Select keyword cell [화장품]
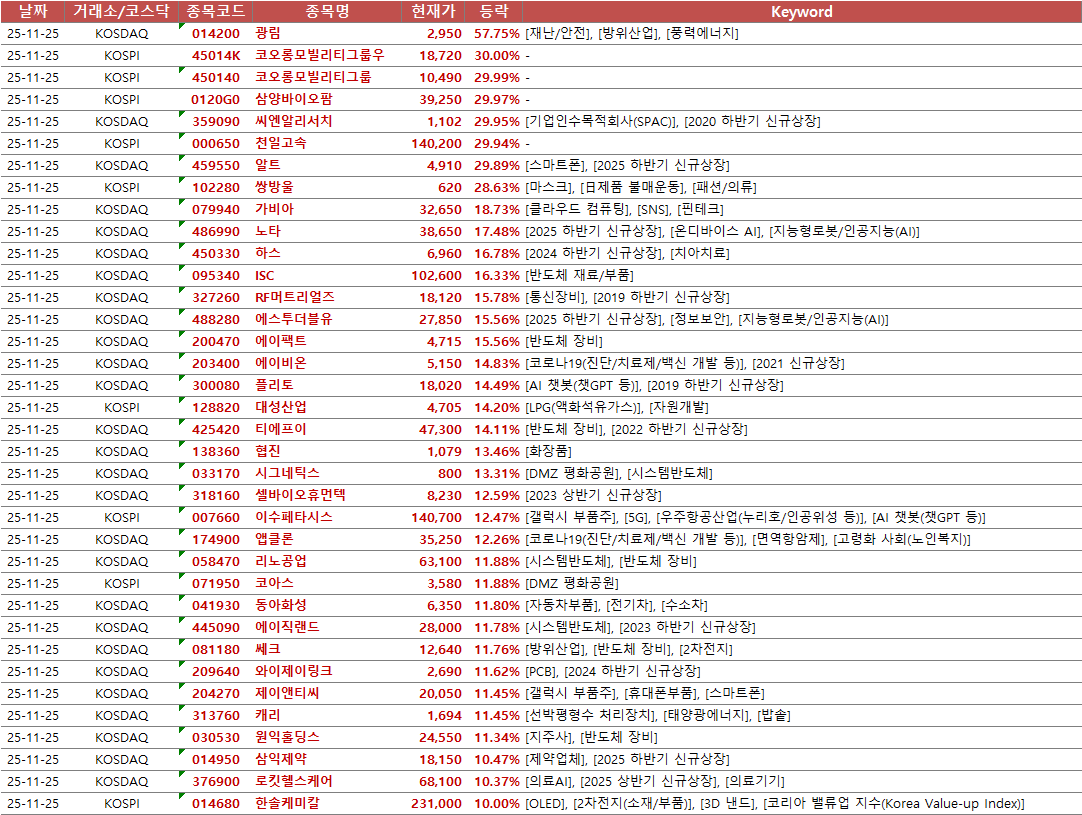Viewport: 1082px width, 815px height. (x=549, y=451)
